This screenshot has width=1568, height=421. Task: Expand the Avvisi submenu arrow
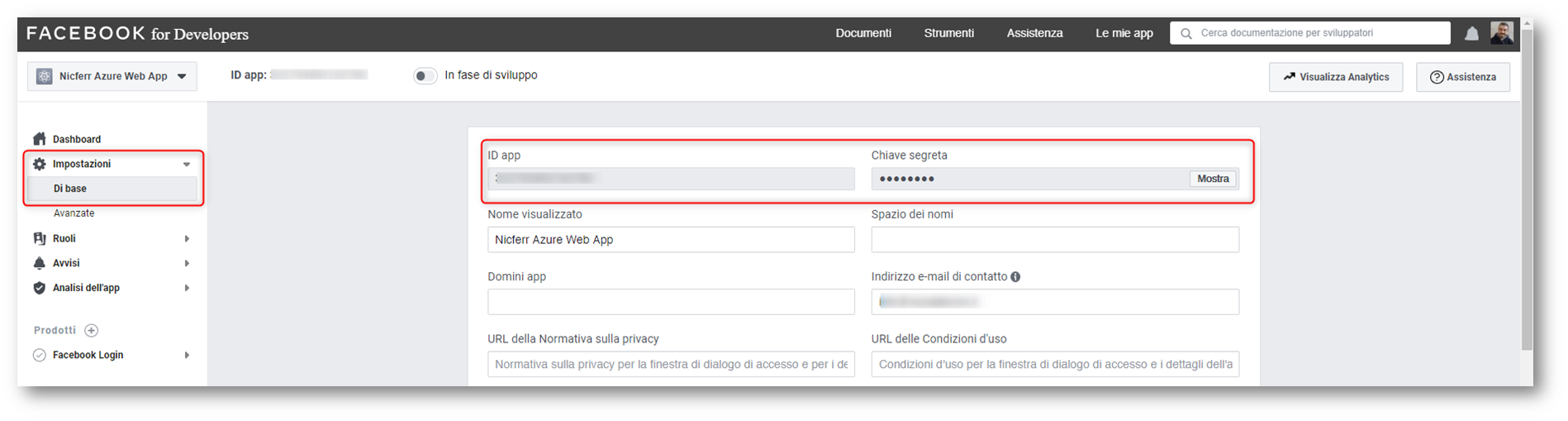(187, 264)
